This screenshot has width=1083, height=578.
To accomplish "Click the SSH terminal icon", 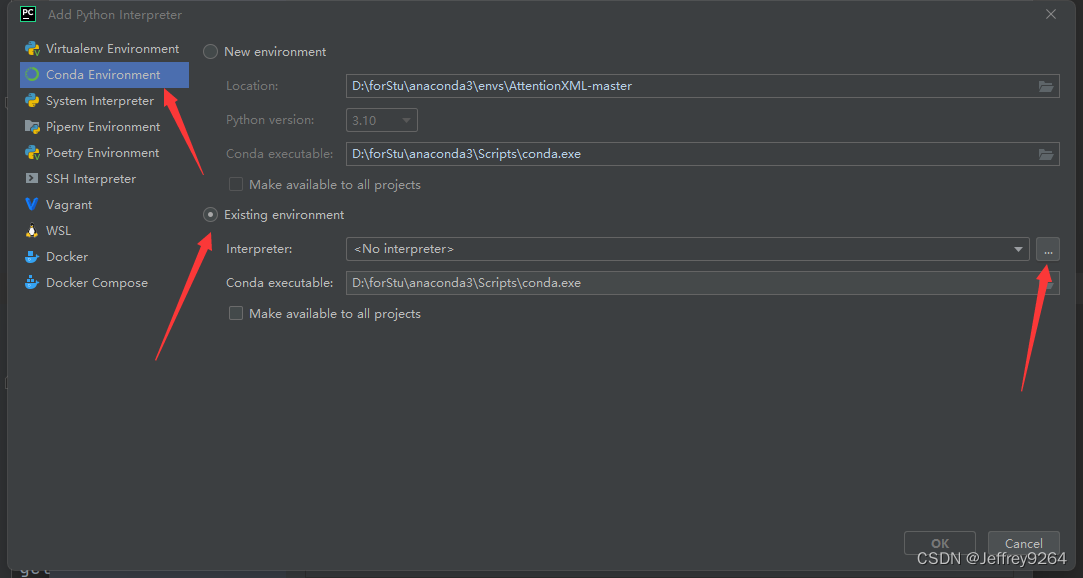I will 32,178.
